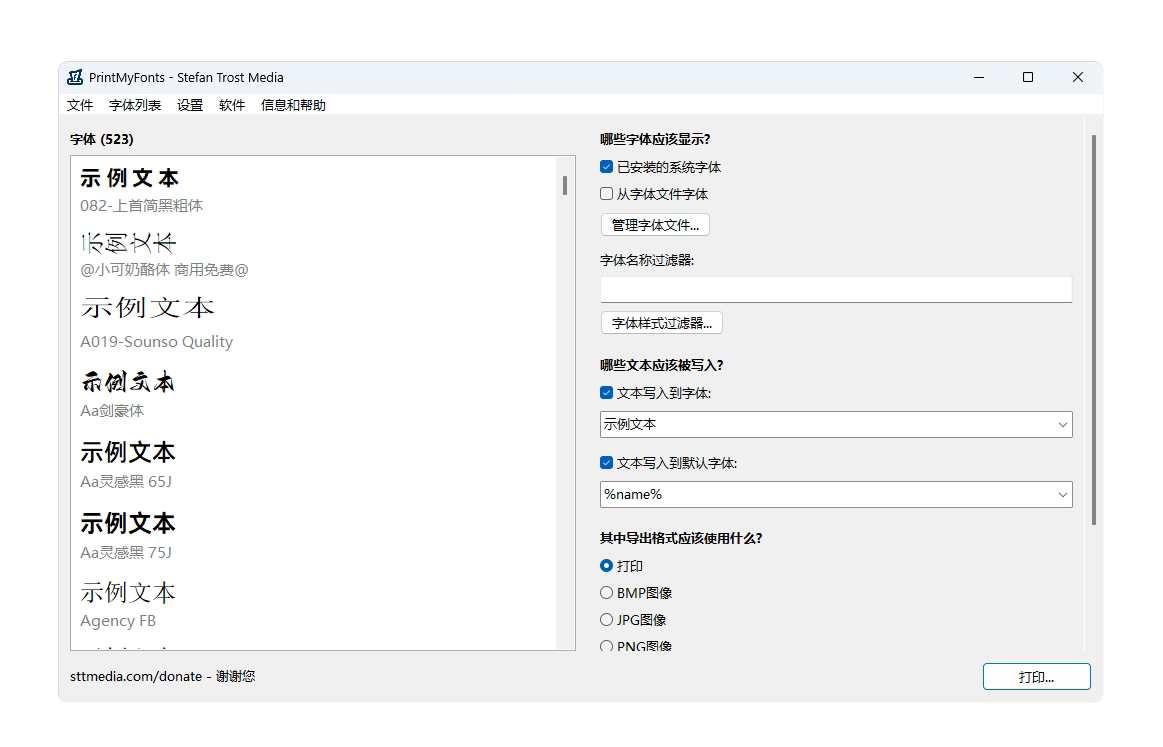The width and height of the screenshot is (1163, 747).
Task: Select BMP图像 export format
Action: [607, 593]
